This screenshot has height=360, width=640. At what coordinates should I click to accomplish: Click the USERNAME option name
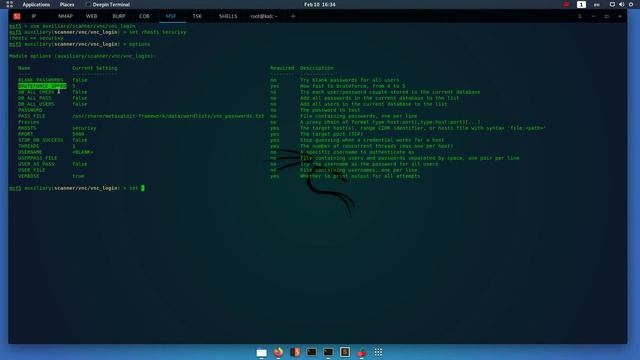(x=30, y=152)
